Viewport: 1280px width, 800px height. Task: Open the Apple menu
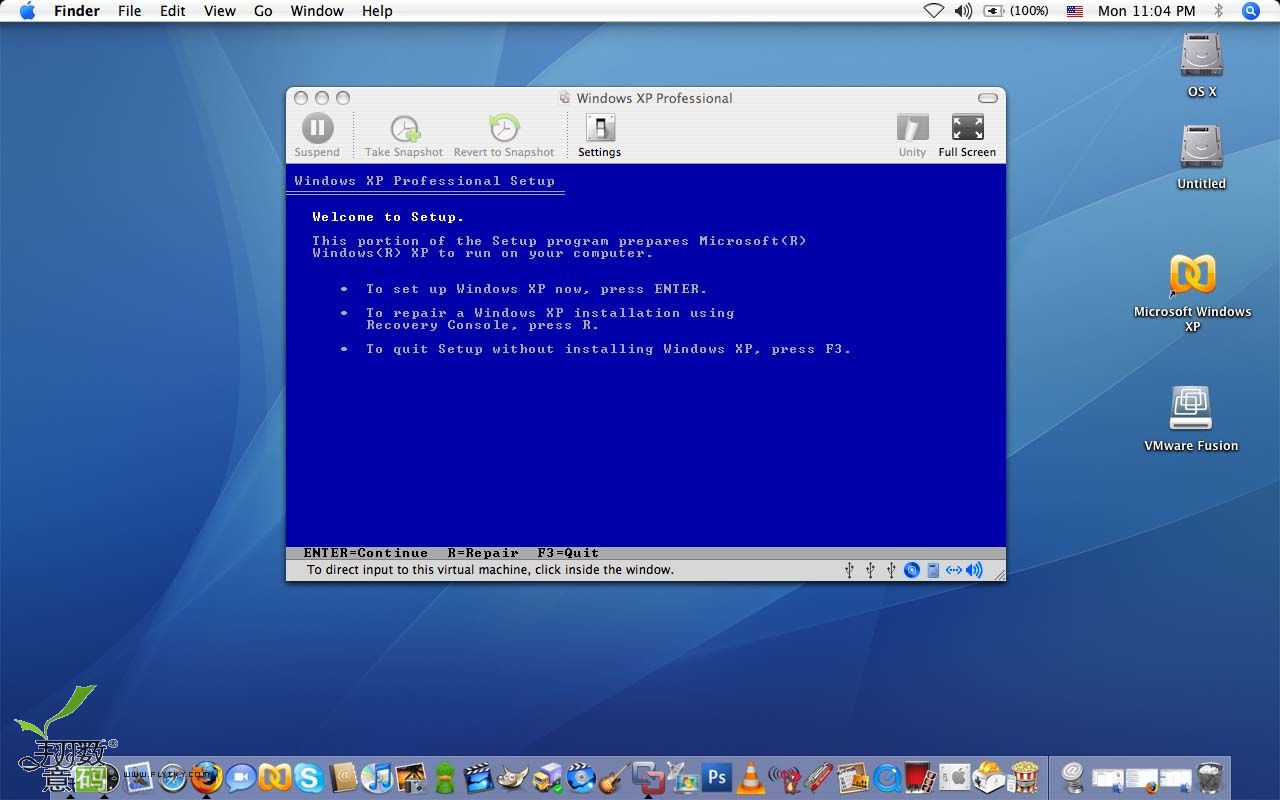click(x=27, y=11)
